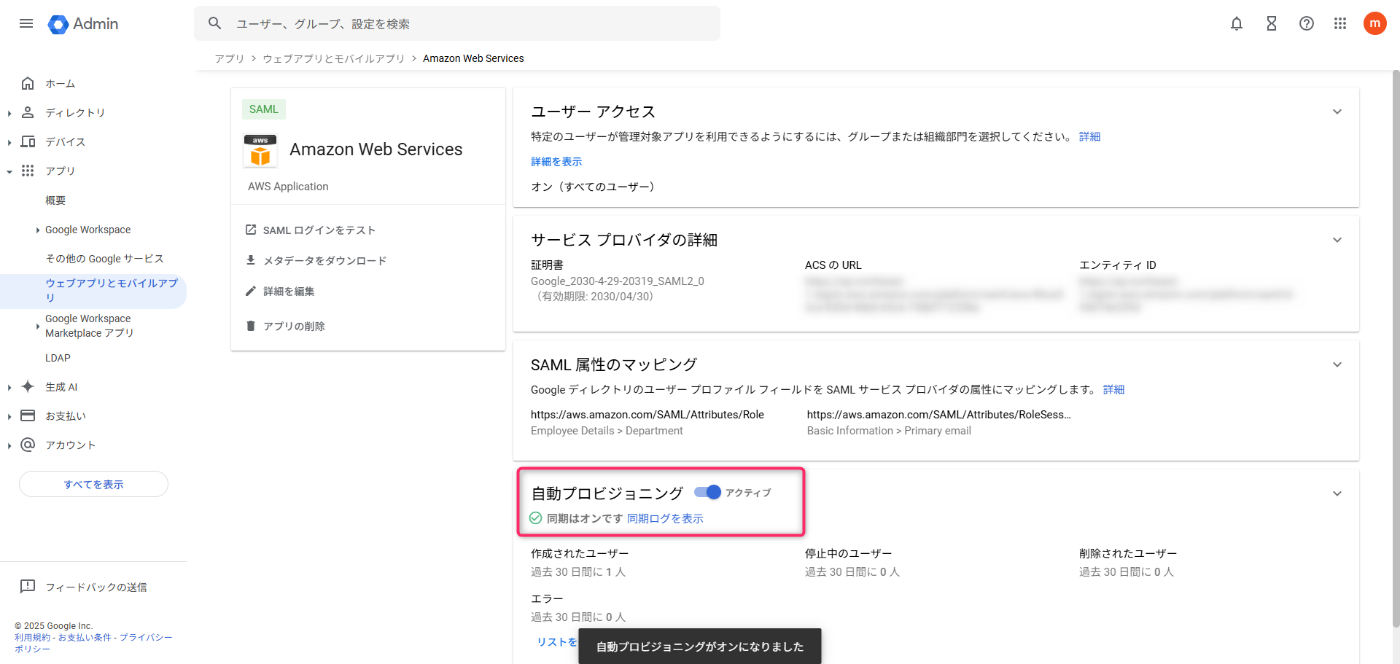Click 詳細を表示 under ユーザー アクセス
Viewport: 1400px width, 664px height.
click(x=556, y=161)
